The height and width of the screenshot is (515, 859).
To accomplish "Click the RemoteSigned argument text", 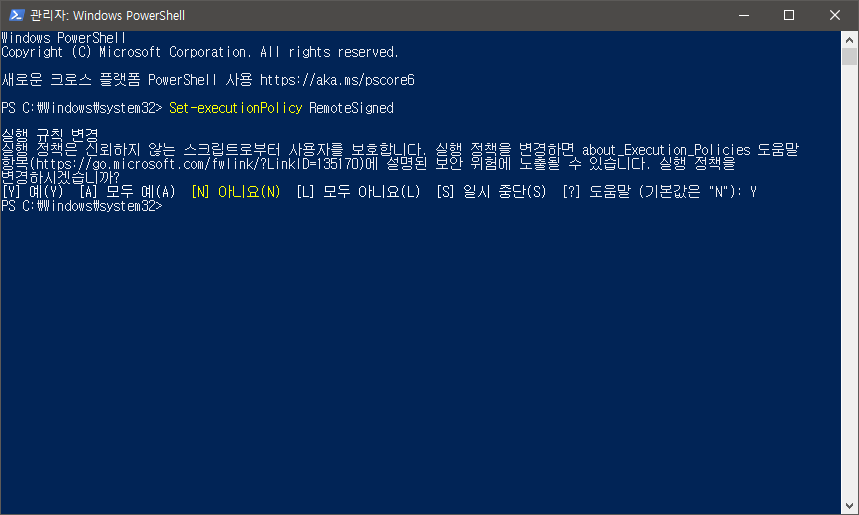I will 351,107.
